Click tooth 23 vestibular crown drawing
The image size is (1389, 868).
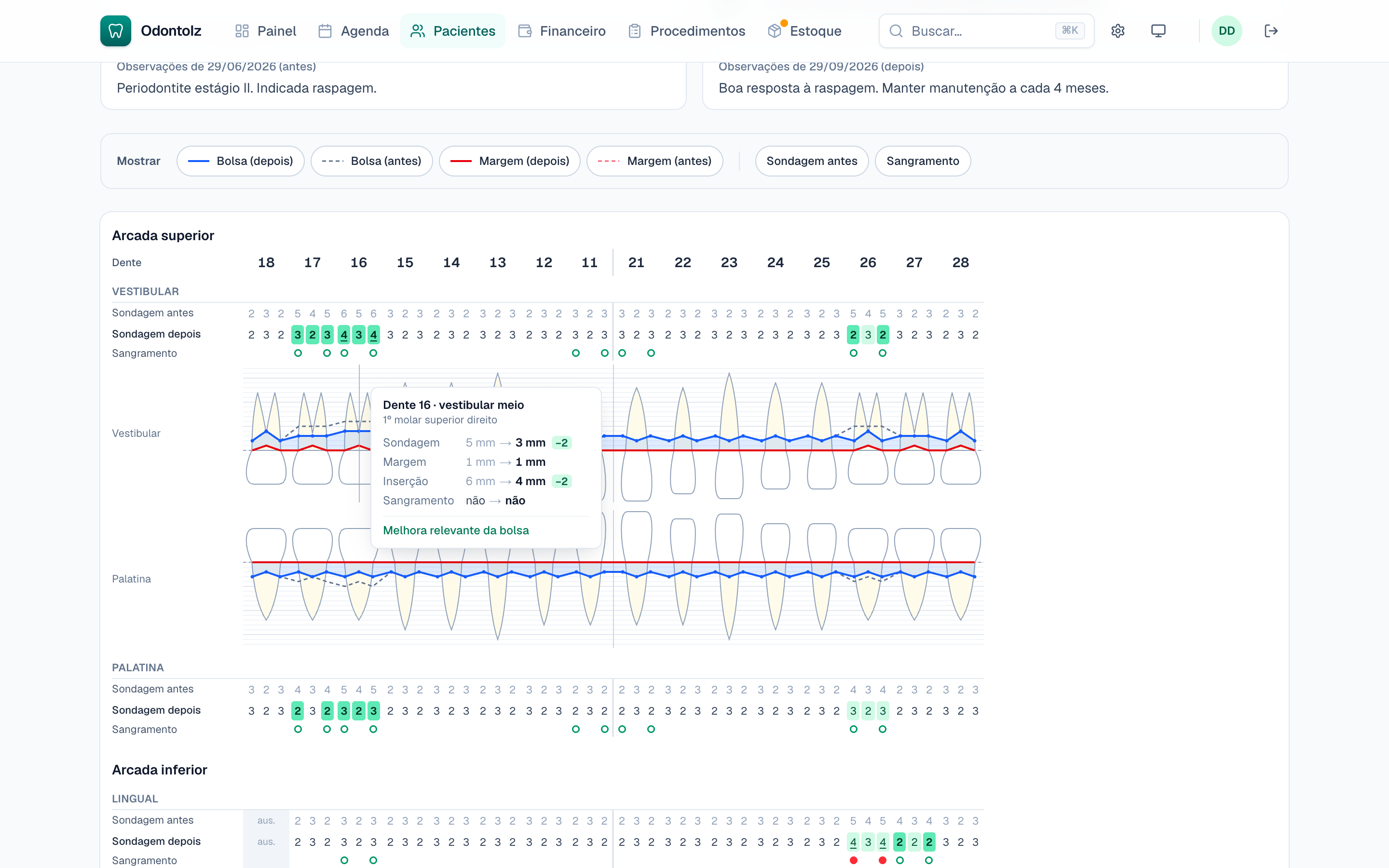tap(729, 474)
